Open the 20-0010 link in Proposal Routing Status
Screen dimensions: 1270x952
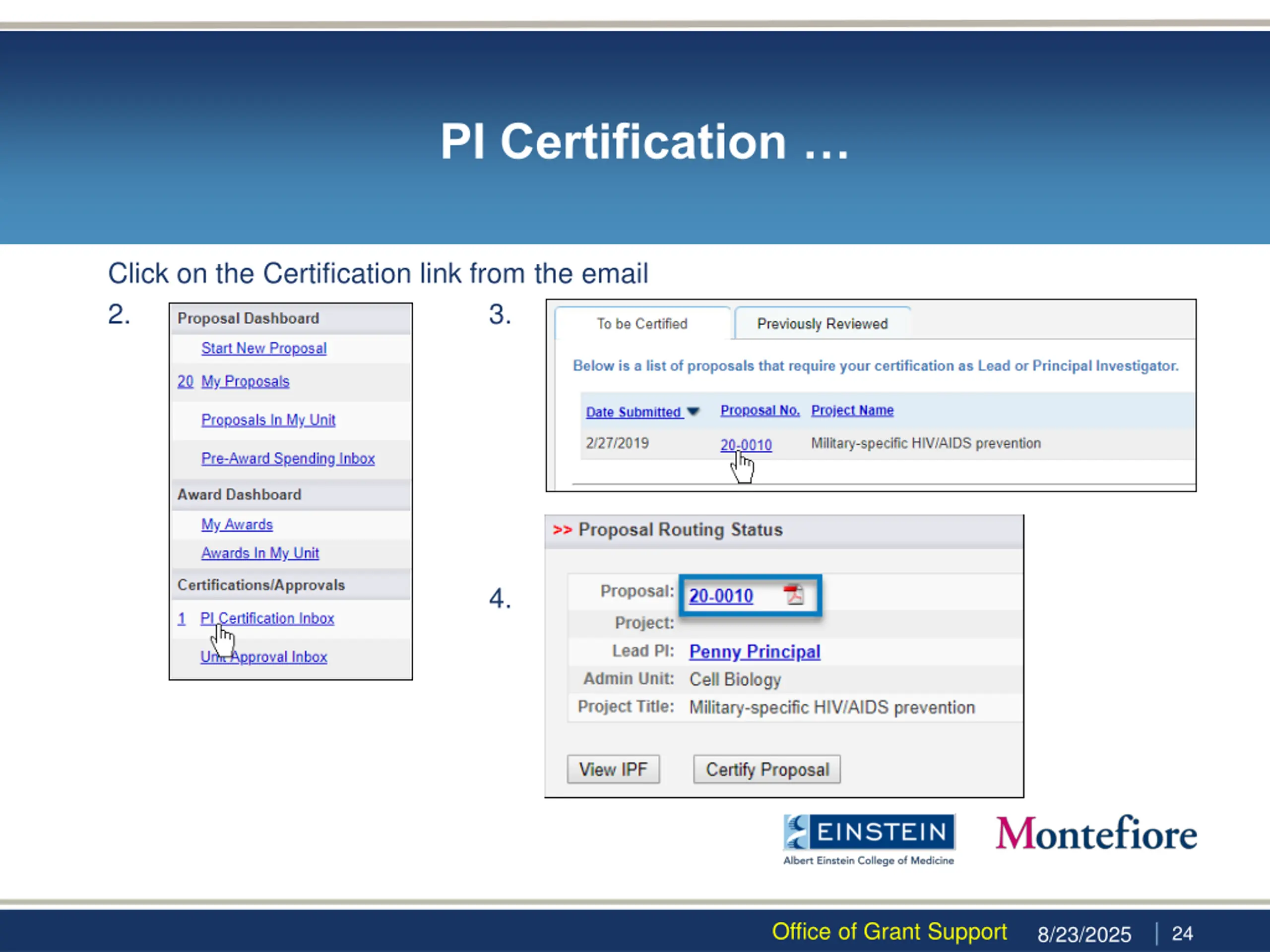pyautogui.click(x=720, y=596)
